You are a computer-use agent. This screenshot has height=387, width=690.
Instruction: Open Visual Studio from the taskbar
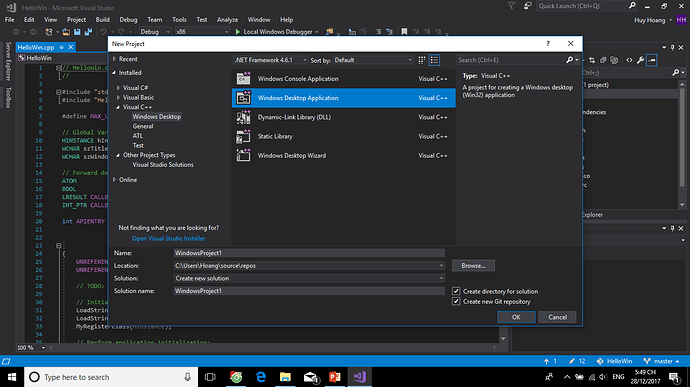360,377
